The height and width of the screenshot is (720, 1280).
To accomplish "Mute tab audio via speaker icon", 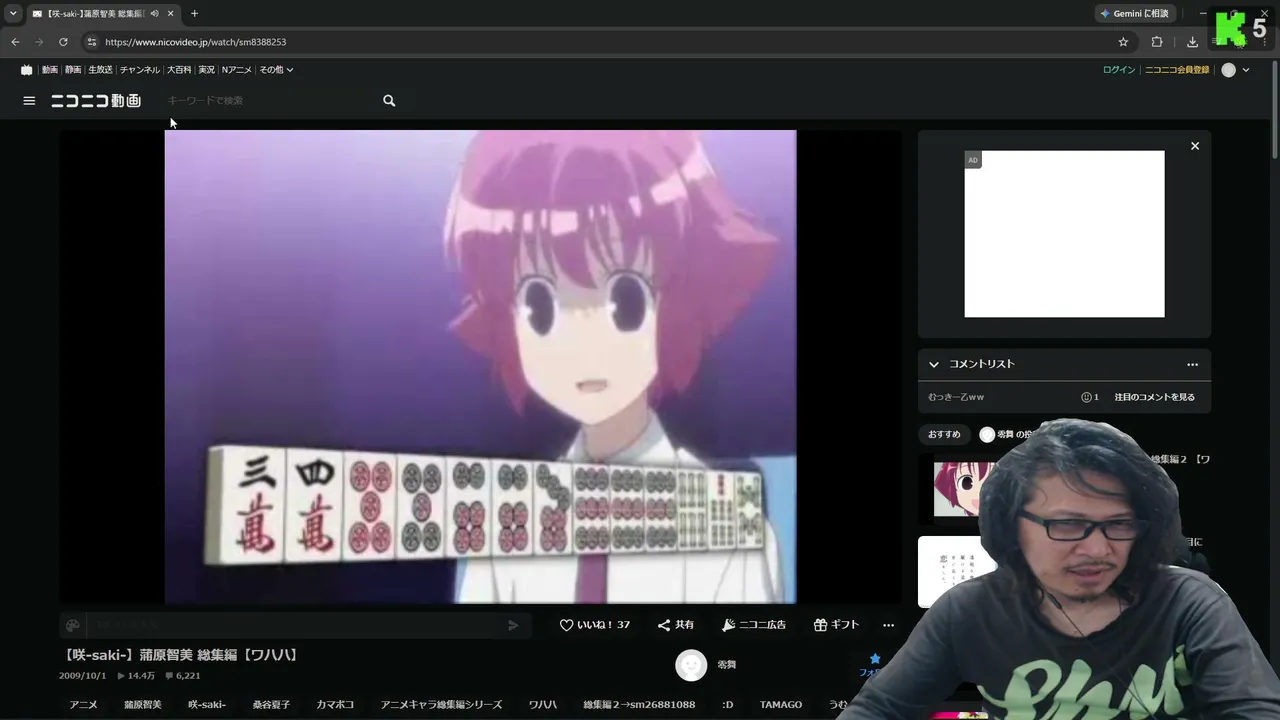I will (x=154, y=14).
